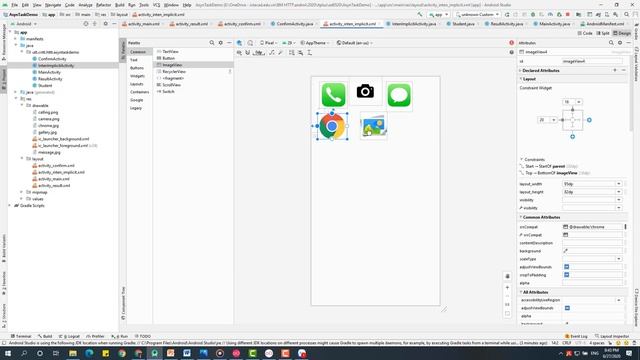Screen dimensions: 640x360
Task: Switch editor to Split view
Action: [603, 33]
